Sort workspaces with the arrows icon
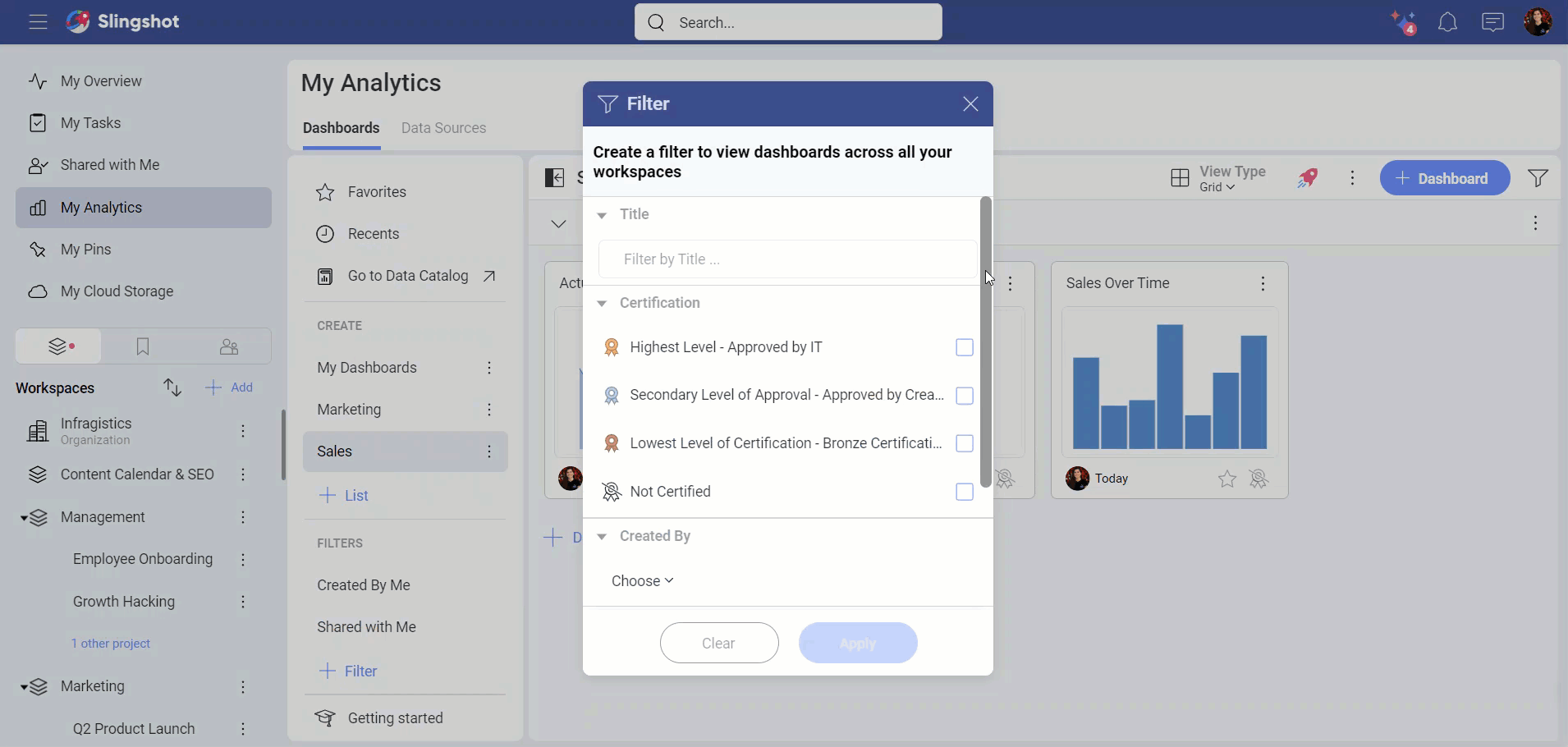Viewport: 1568px width, 747px height. pyautogui.click(x=172, y=387)
